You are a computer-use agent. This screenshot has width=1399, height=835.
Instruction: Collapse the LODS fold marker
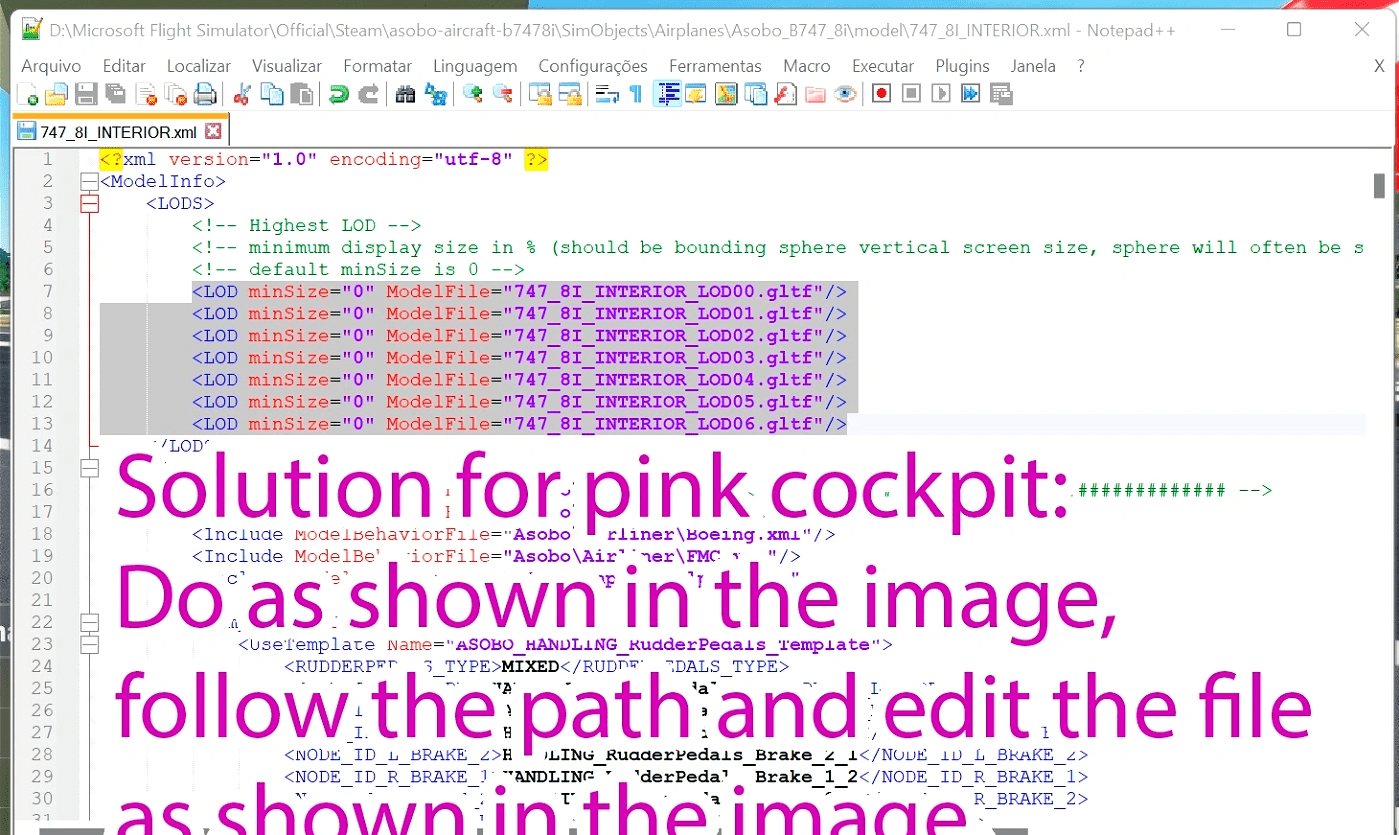point(90,204)
